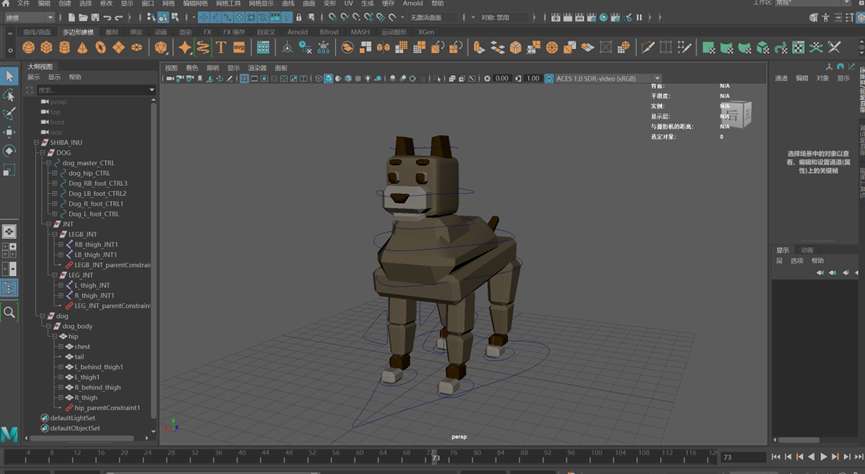
Task: Toggle select by component type icon
Action: click(x=175, y=18)
